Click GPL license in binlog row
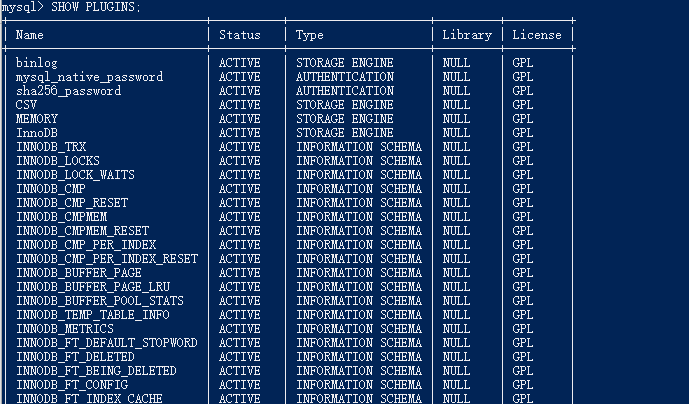 pos(522,63)
